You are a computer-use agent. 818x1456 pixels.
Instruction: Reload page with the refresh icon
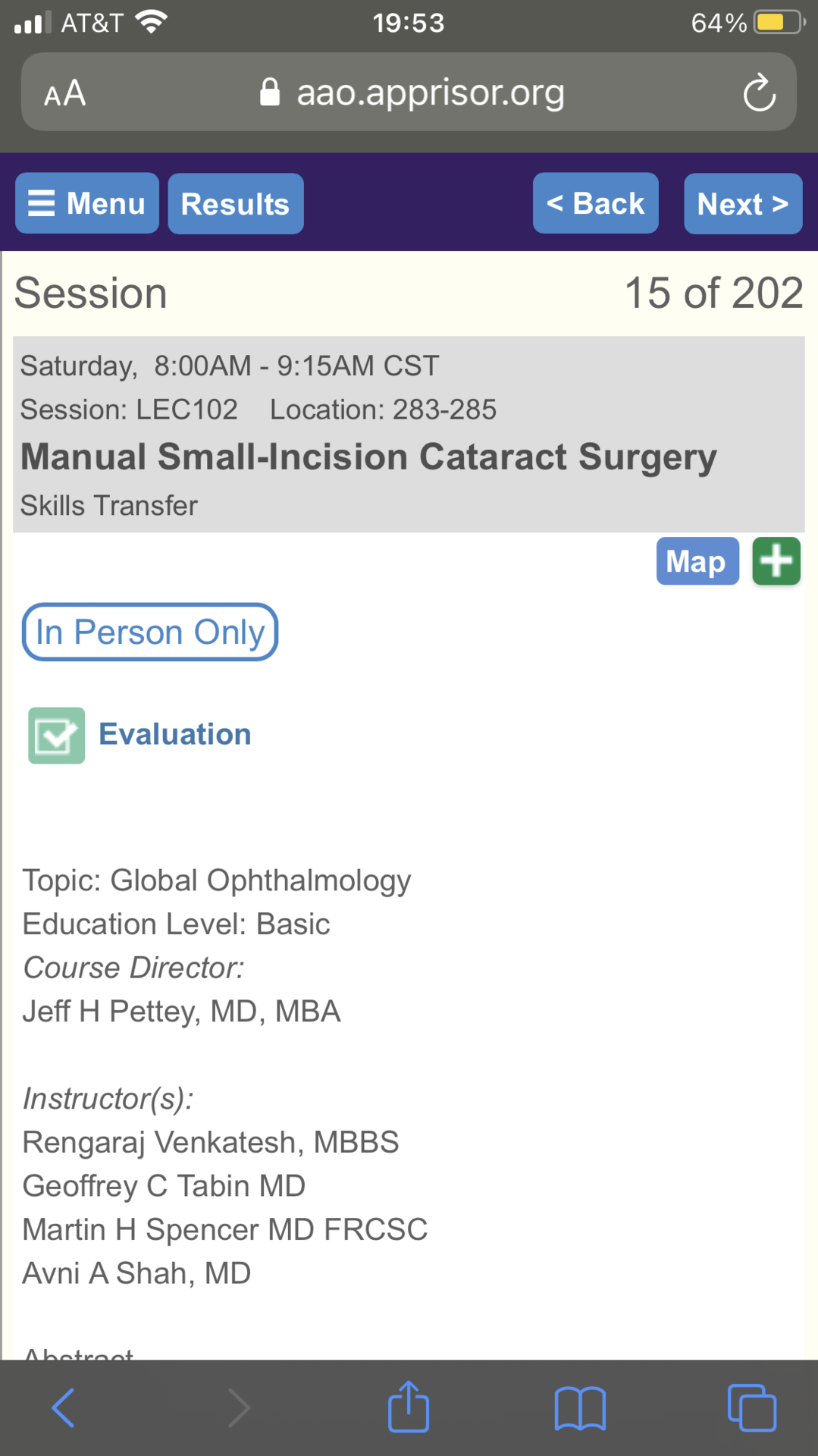[x=759, y=93]
